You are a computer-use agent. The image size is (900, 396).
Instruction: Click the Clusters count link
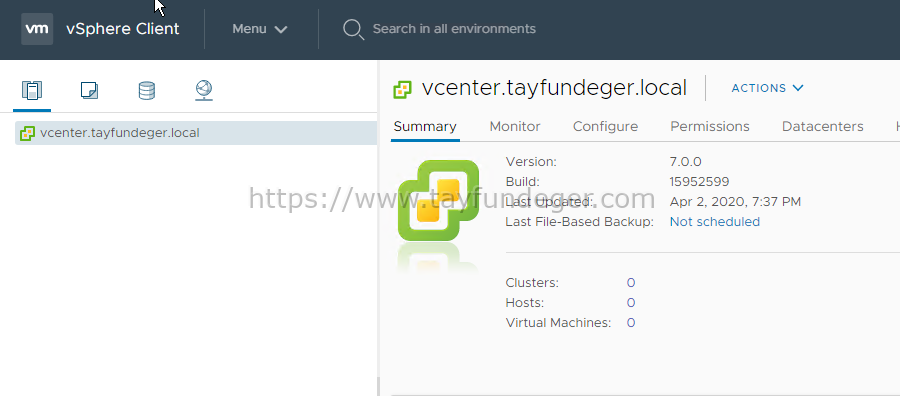click(x=631, y=282)
